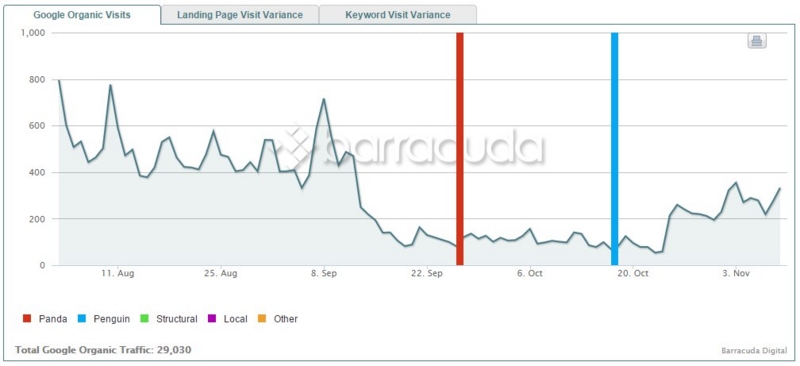Open the Barracuda Digital credit link
The image size is (800, 366).
[x=754, y=351]
